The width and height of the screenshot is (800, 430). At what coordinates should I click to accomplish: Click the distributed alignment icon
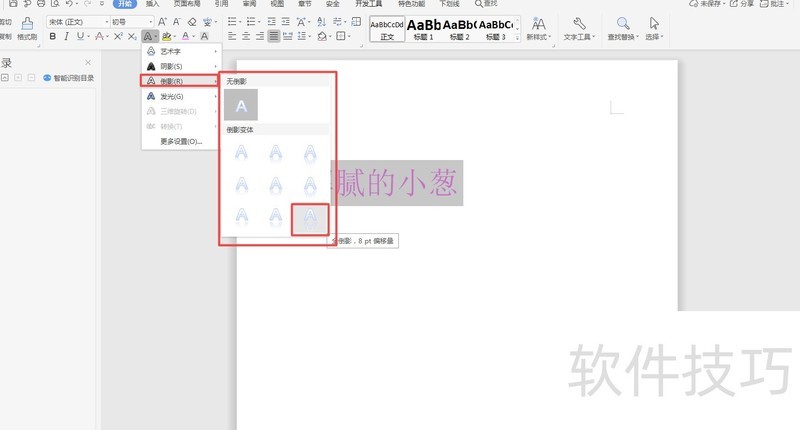click(288, 36)
